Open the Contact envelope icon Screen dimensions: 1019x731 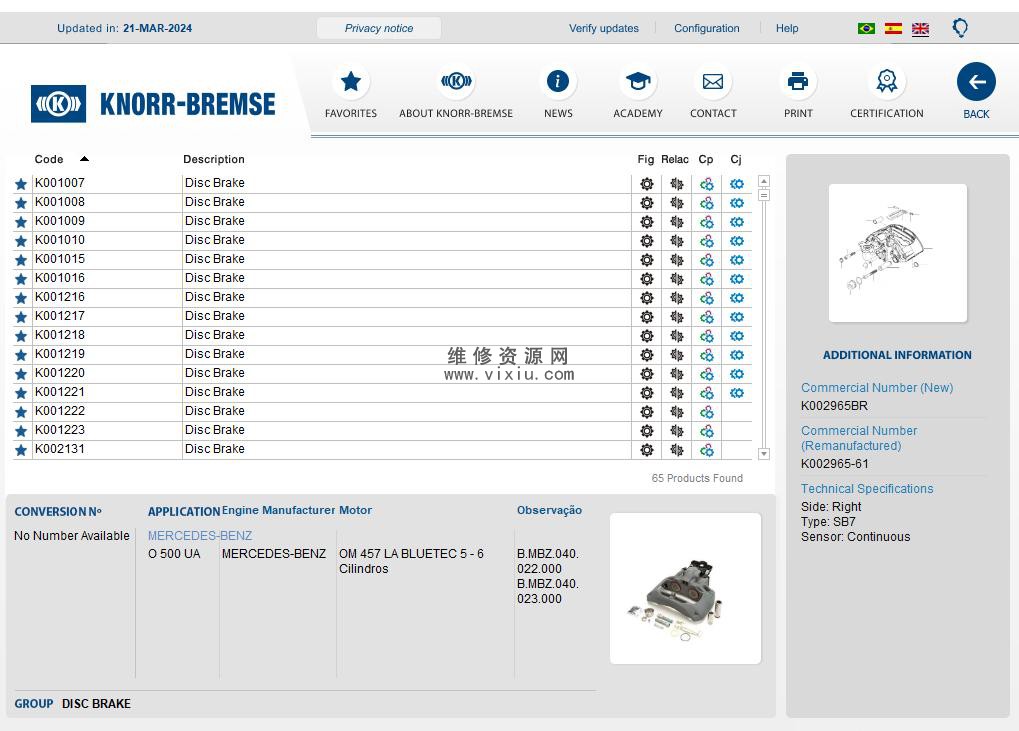[713, 82]
